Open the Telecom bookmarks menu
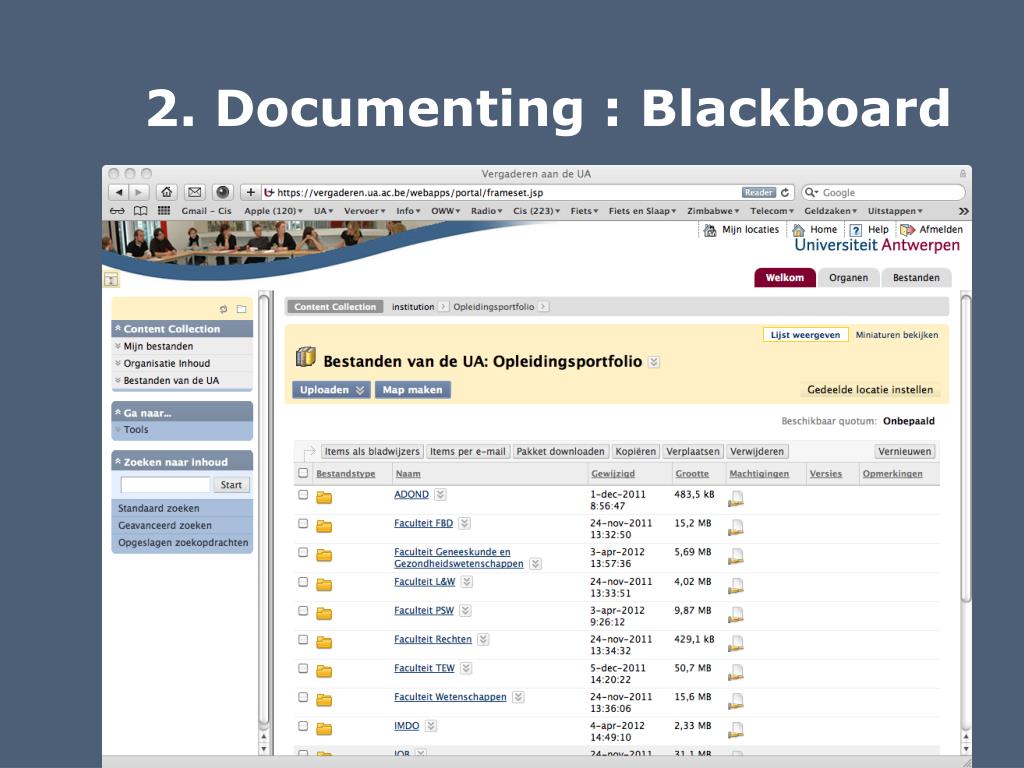The height and width of the screenshot is (768, 1024). click(771, 211)
